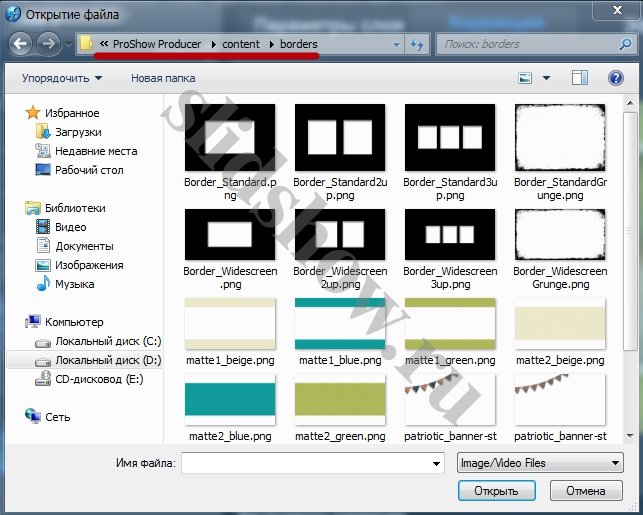Viewport: 643px width, 515px height.
Task: Select the Border_Widescreen3up.png thumbnail
Action: pyautogui.click(x=450, y=235)
